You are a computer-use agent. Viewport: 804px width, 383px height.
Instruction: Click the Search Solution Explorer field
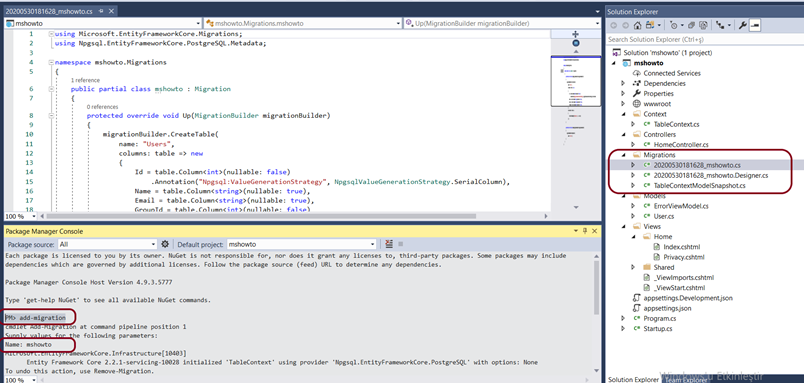(704, 39)
